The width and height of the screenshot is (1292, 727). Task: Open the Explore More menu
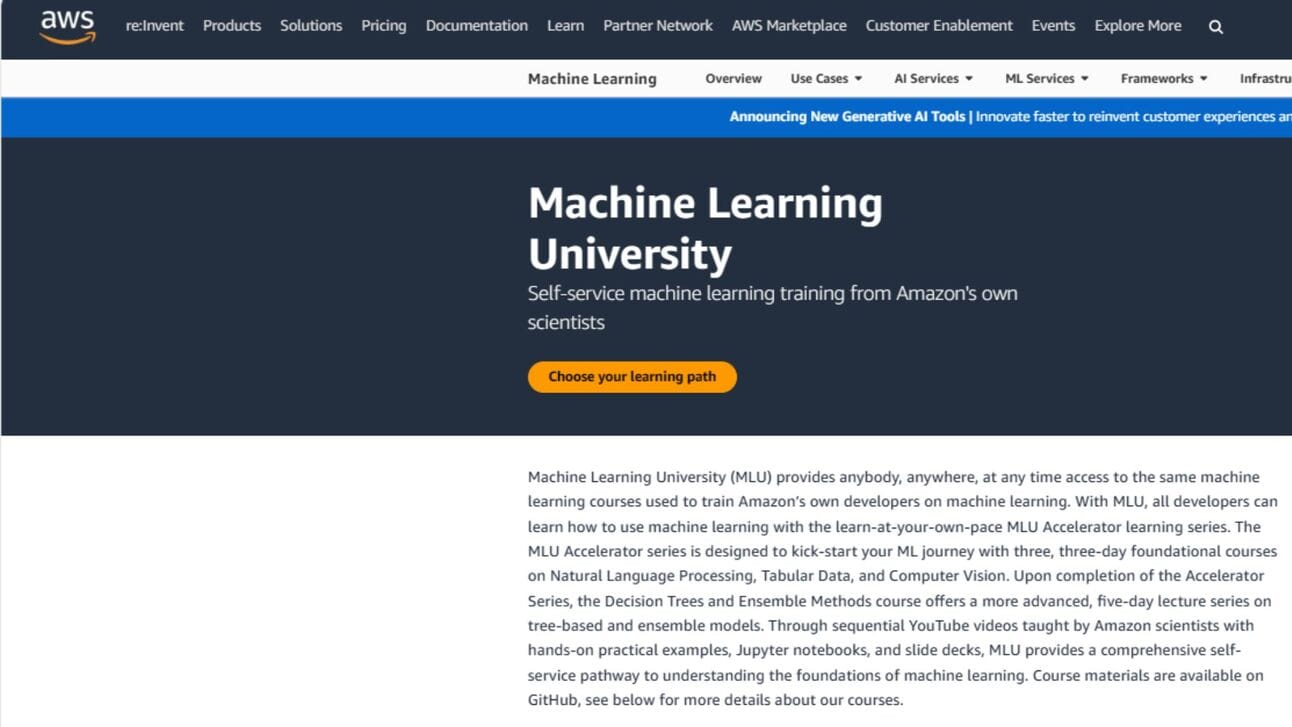coord(1138,26)
